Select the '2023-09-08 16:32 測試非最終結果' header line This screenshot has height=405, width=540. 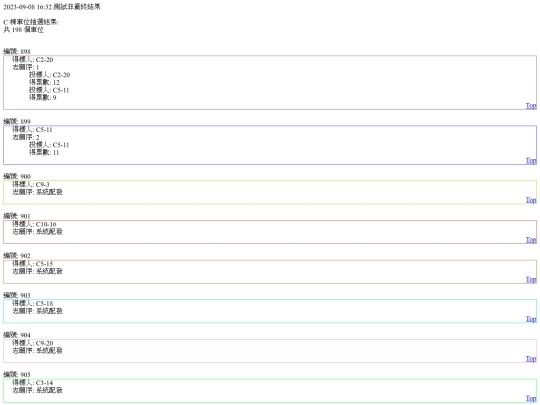click(52, 7)
